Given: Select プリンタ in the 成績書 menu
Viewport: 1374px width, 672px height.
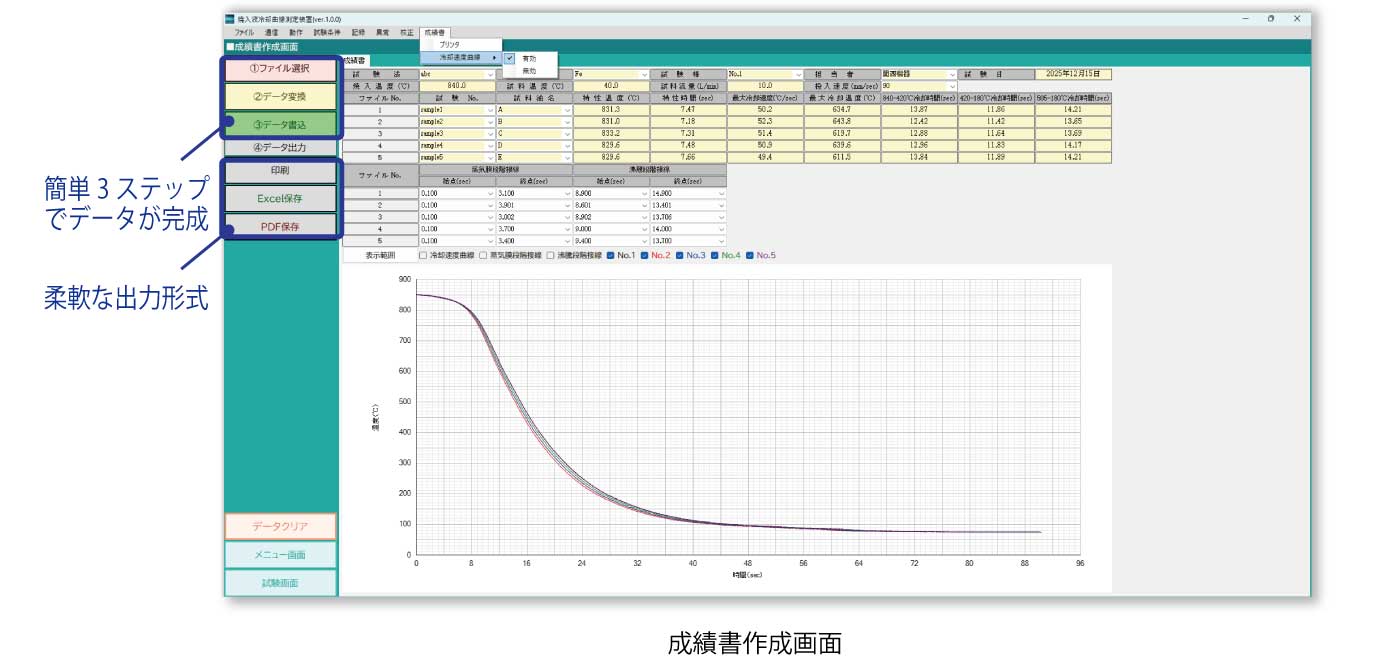Looking at the screenshot, I should pos(450,46).
